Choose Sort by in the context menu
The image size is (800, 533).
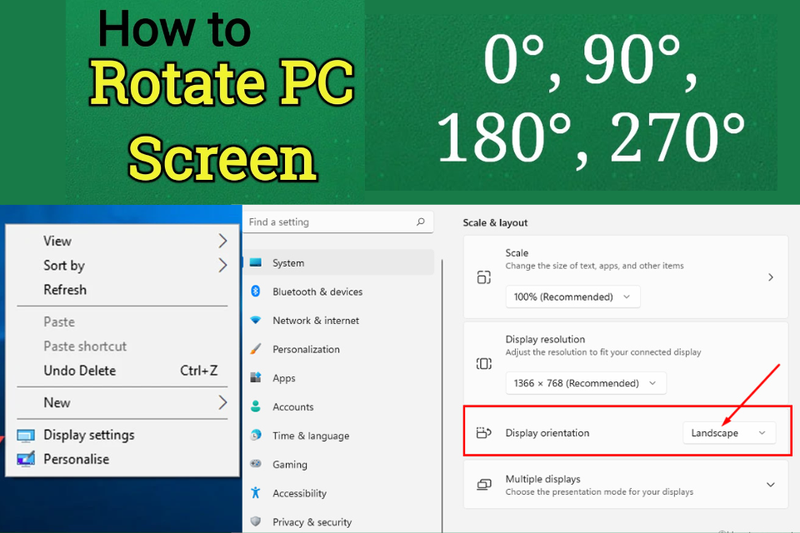point(122,265)
